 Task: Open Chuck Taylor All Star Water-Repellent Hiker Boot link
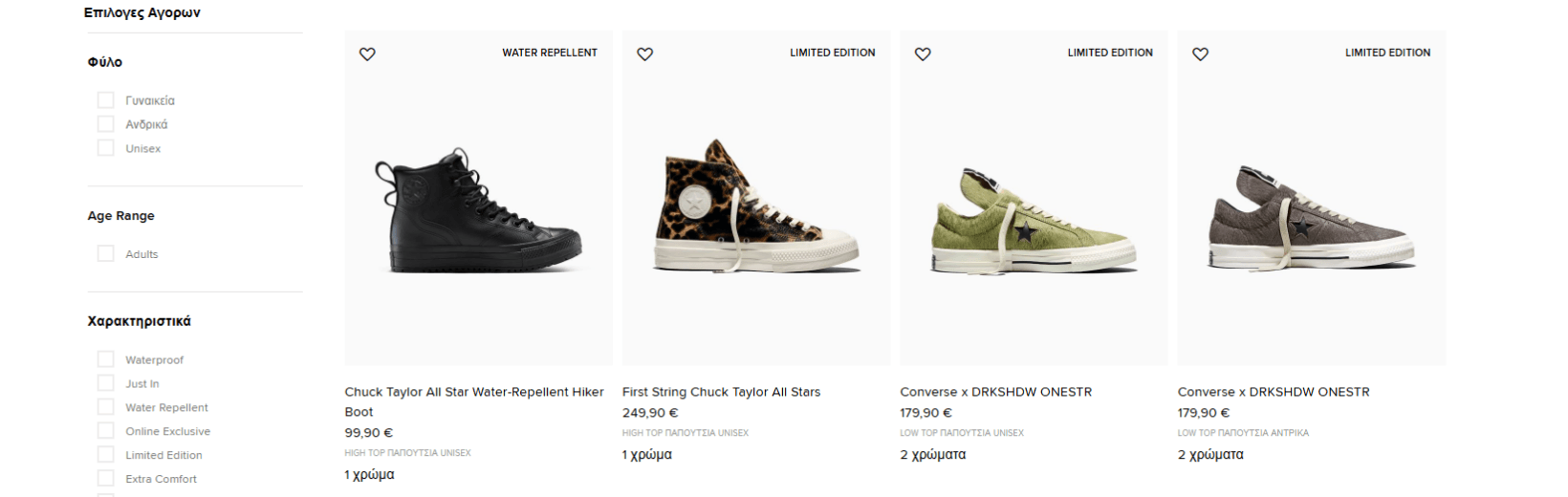474,392
